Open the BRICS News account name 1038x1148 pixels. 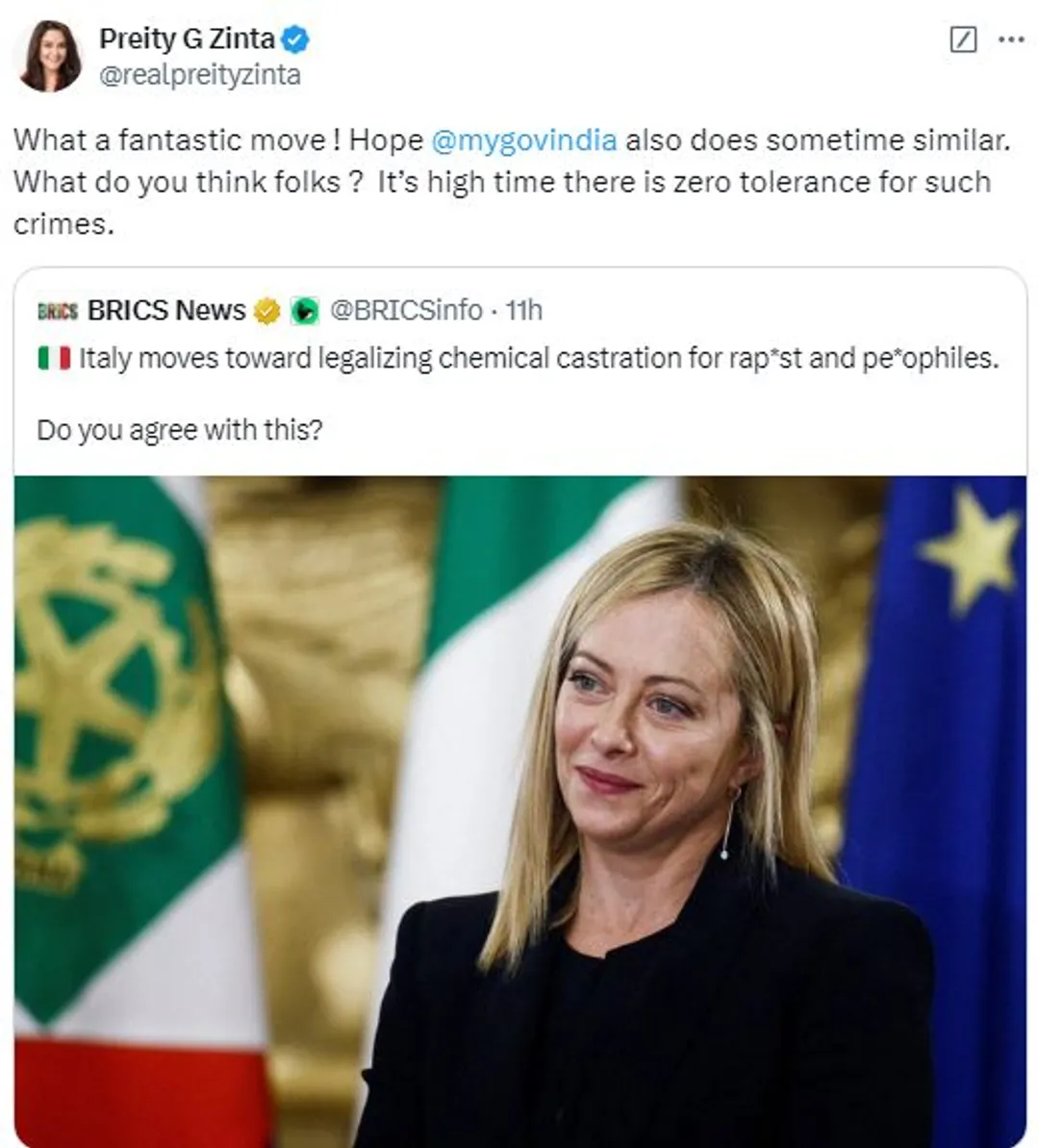166,311
